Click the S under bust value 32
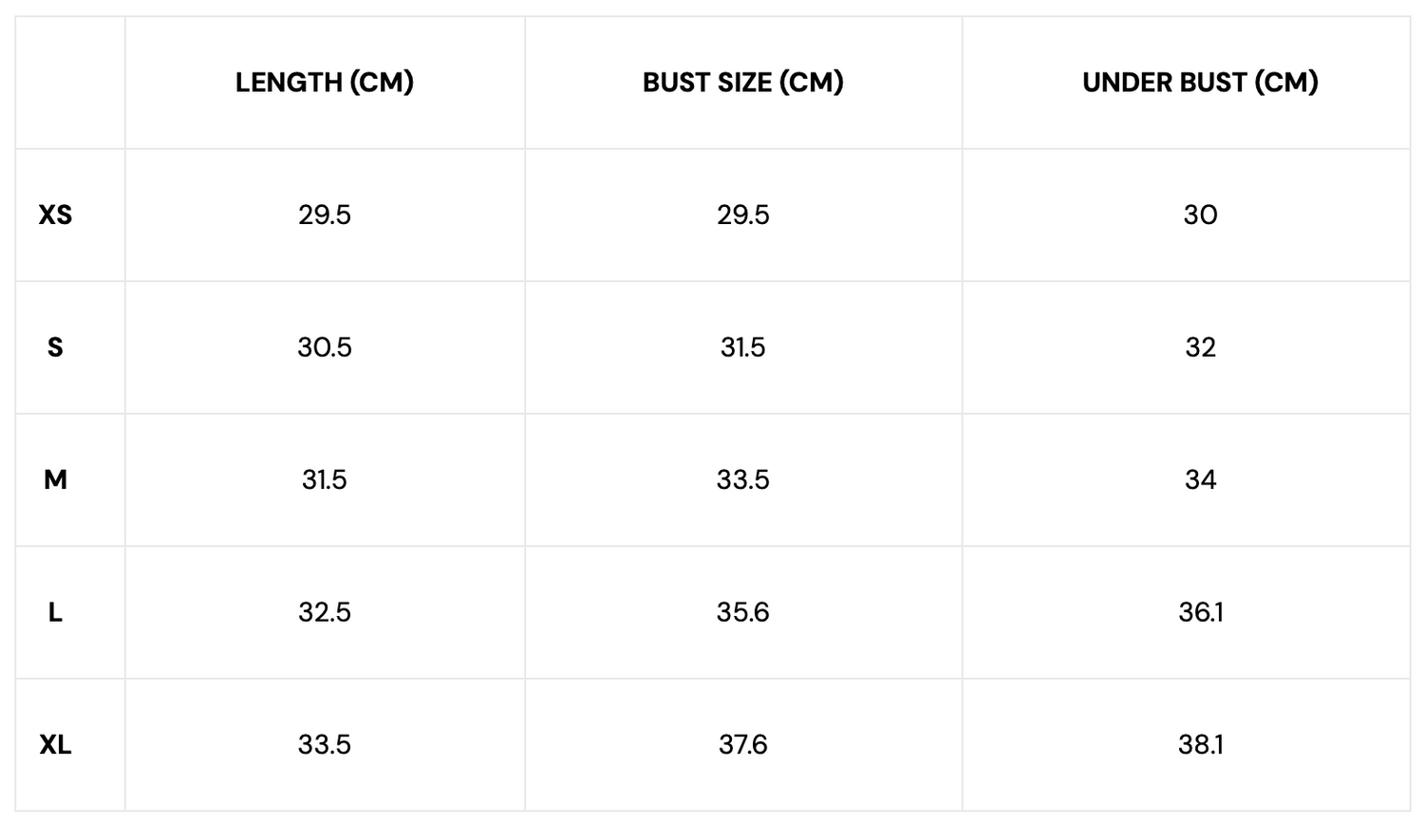1424x840 pixels. 1200,347
